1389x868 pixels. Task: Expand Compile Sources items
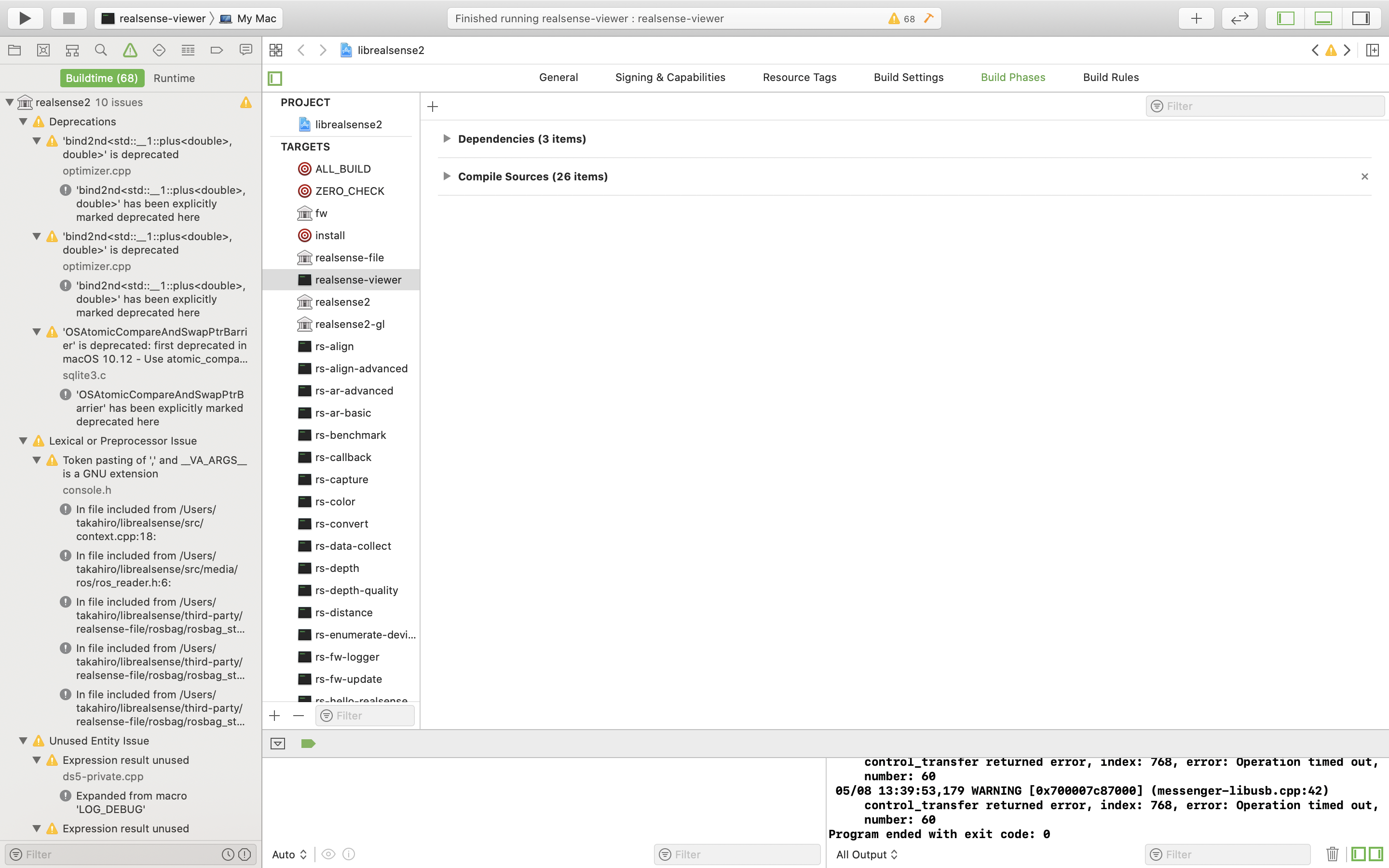[x=448, y=176]
